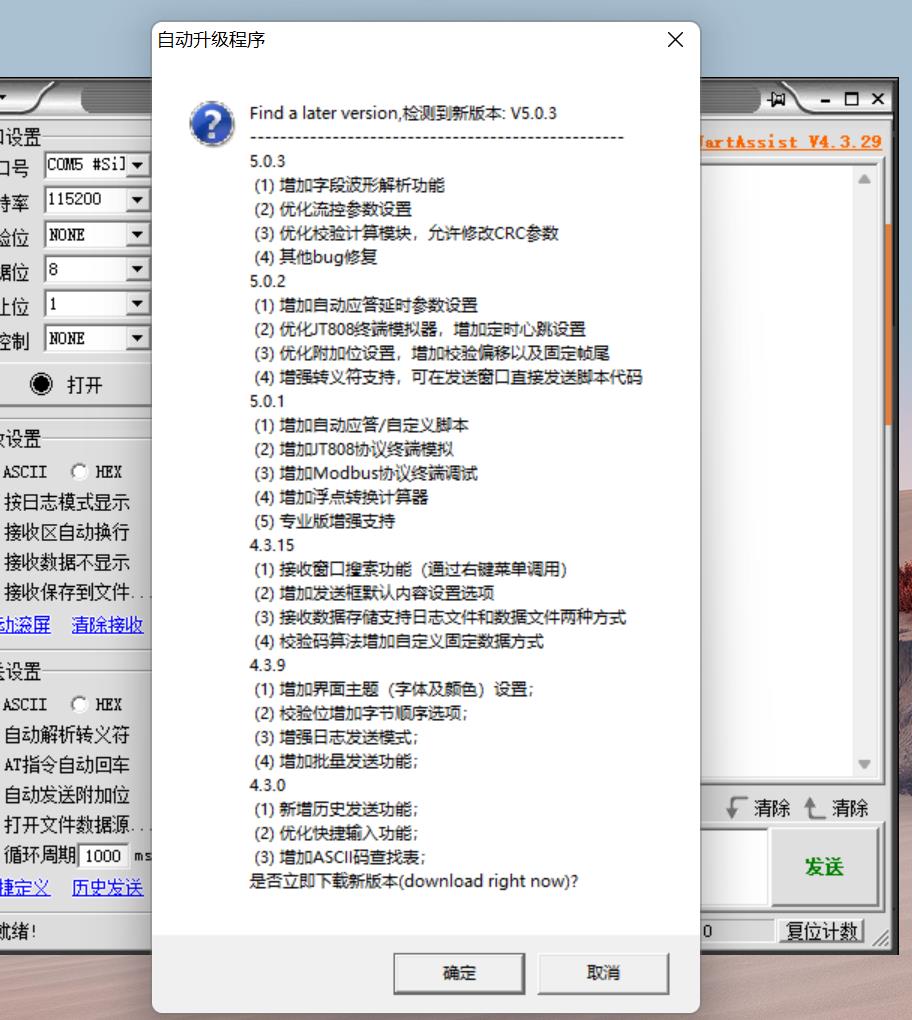Close the auto-upgrade dialog with X
912x1020 pixels.
[675, 40]
